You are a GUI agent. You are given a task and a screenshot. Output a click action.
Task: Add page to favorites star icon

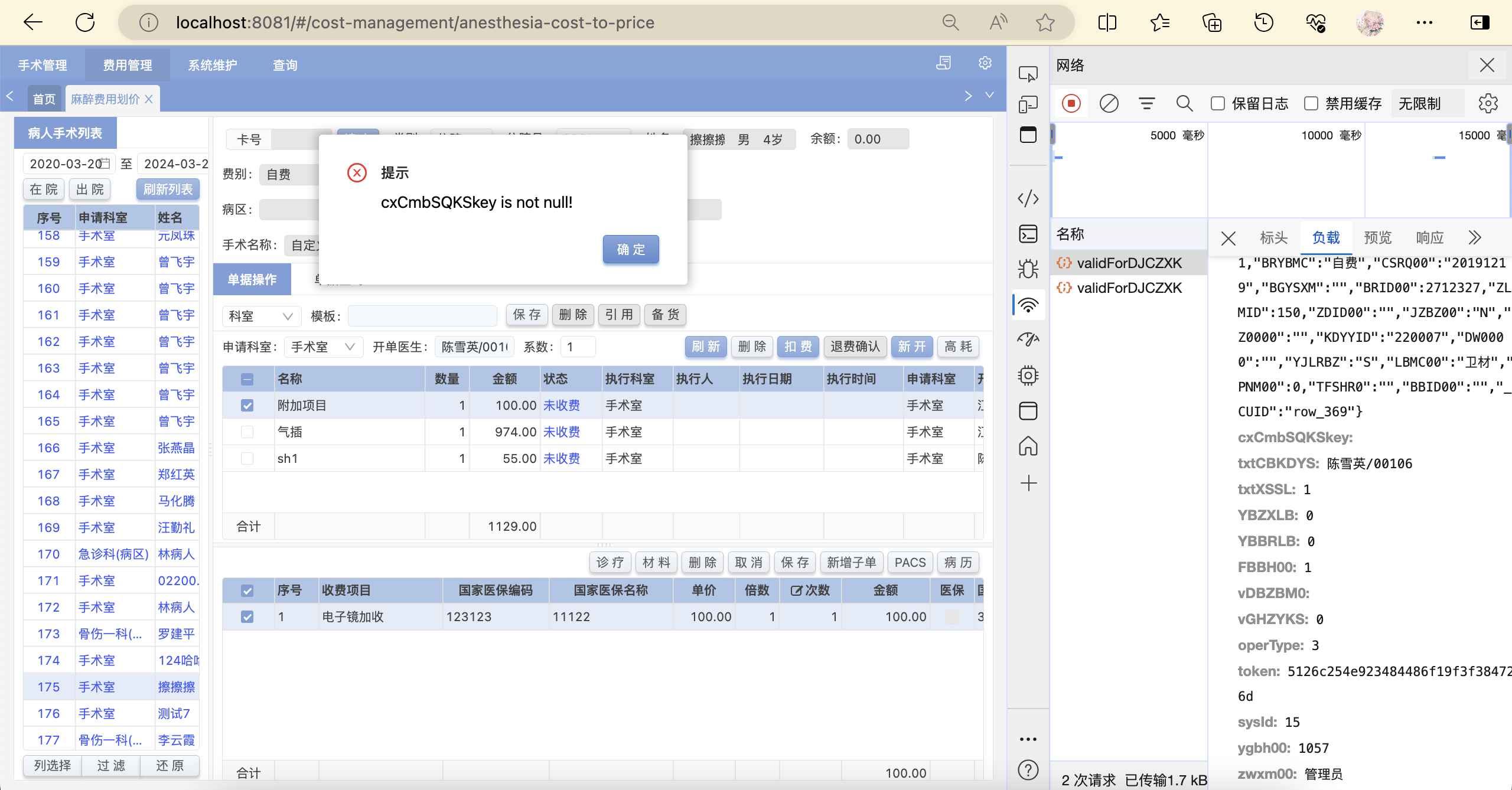pos(1045,22)
